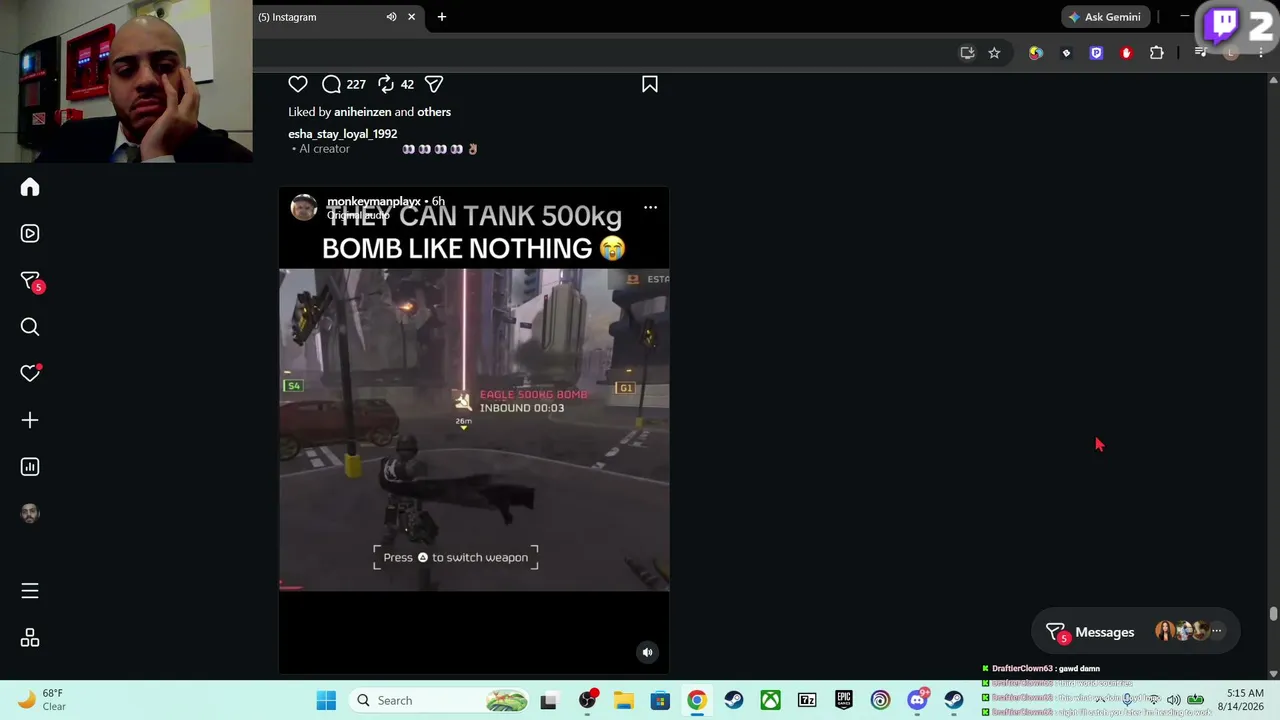Save the post with the bookmark icon
This screenshot has width=1280, height=720.
point(650,84)
